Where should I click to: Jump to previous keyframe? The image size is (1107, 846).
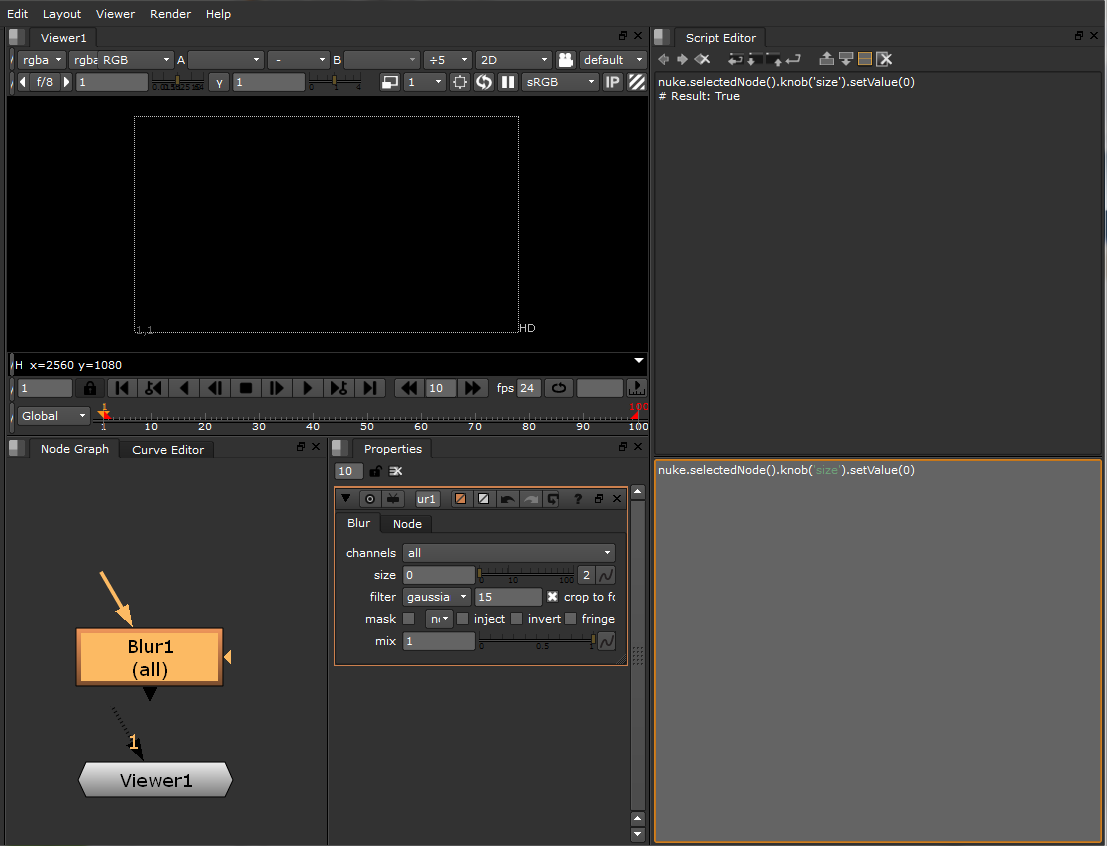(152, 388)
